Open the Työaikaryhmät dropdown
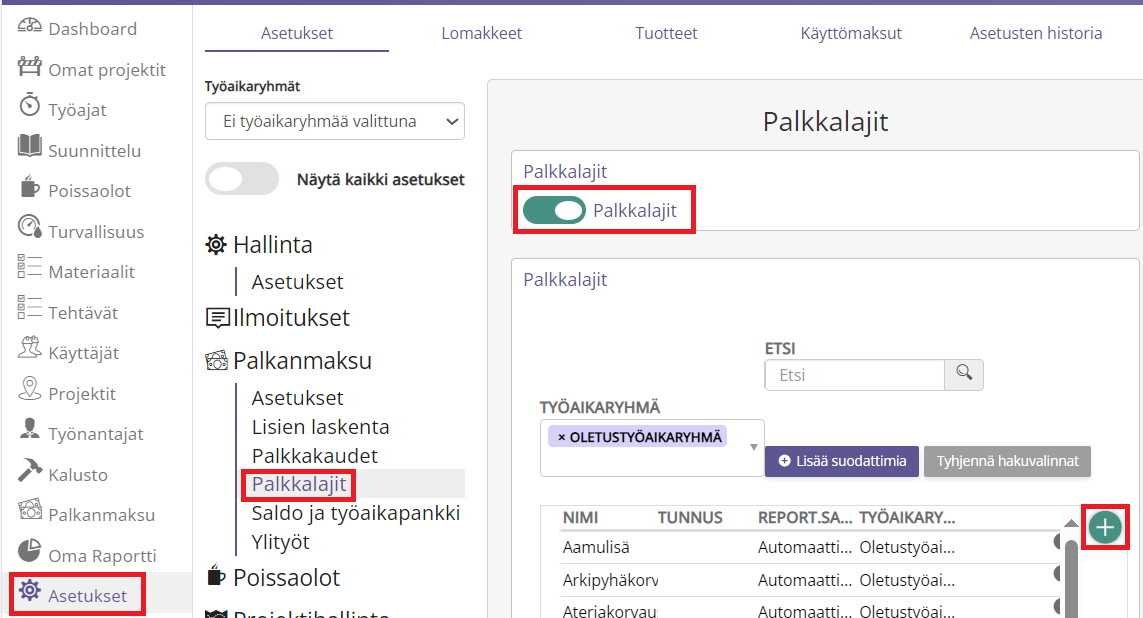The image size is (1143, 618). coord(335,121)
